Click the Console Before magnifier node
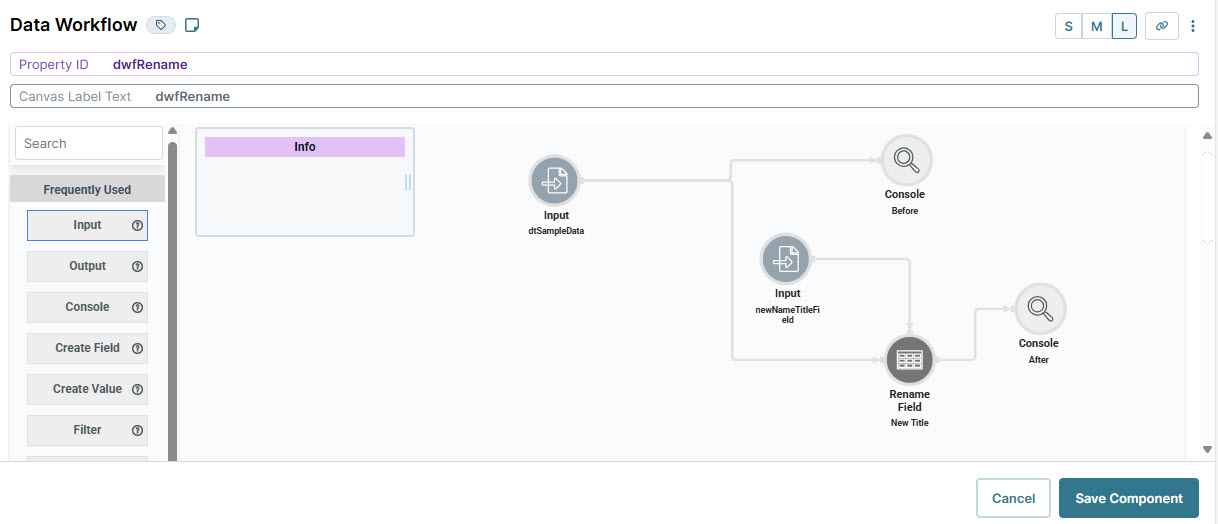The width and height of the screenshot is (1218, 524). [x=906, y=160]
